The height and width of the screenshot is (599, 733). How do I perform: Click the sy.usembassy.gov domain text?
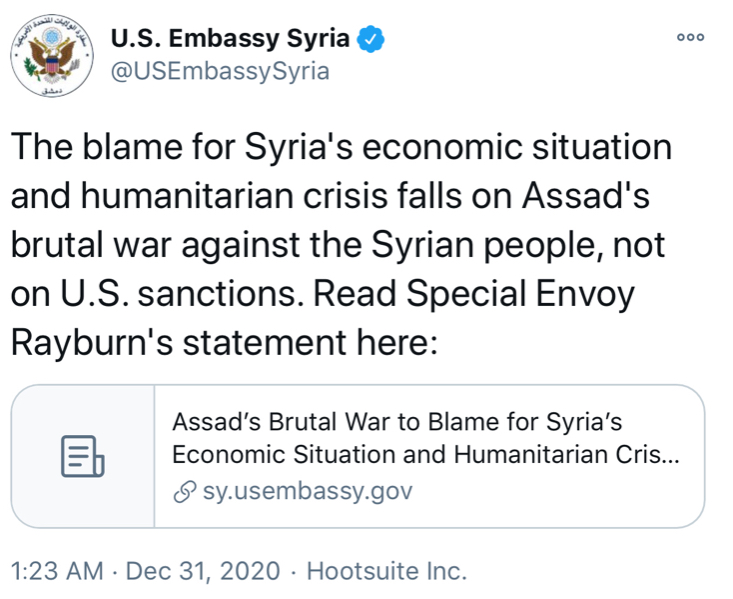coord(307,492)
